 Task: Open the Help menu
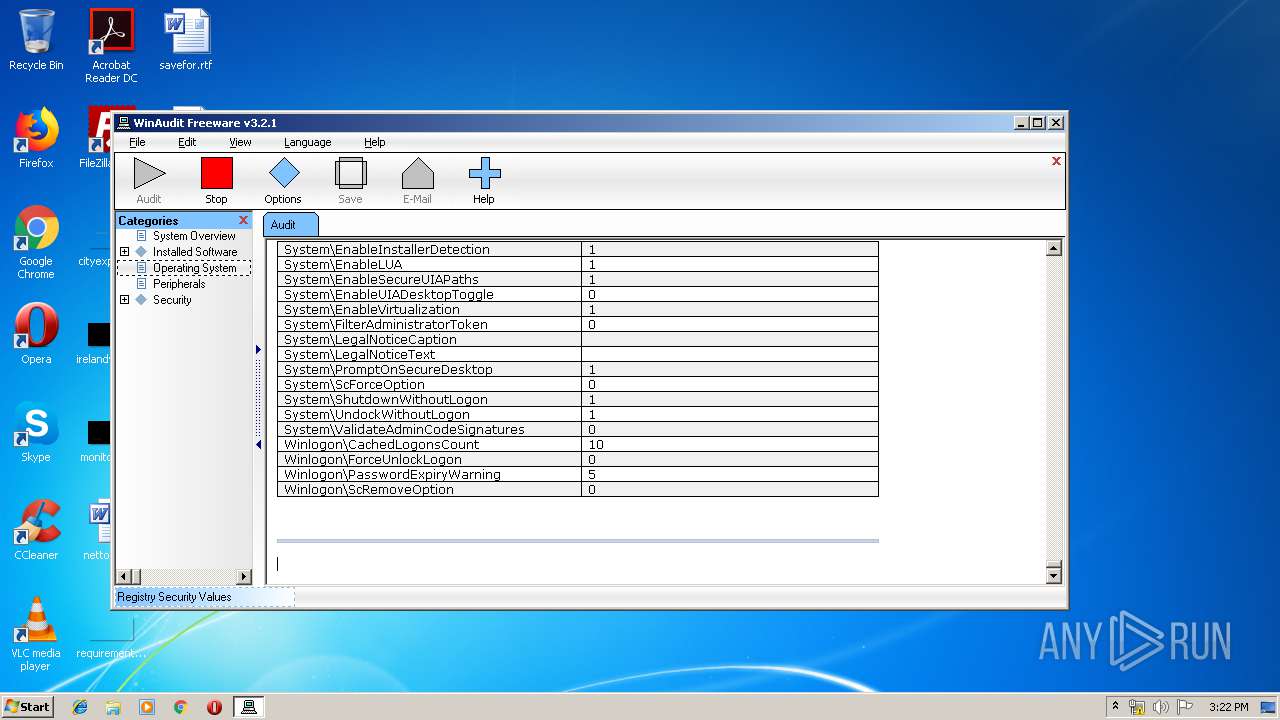(374, 142)
